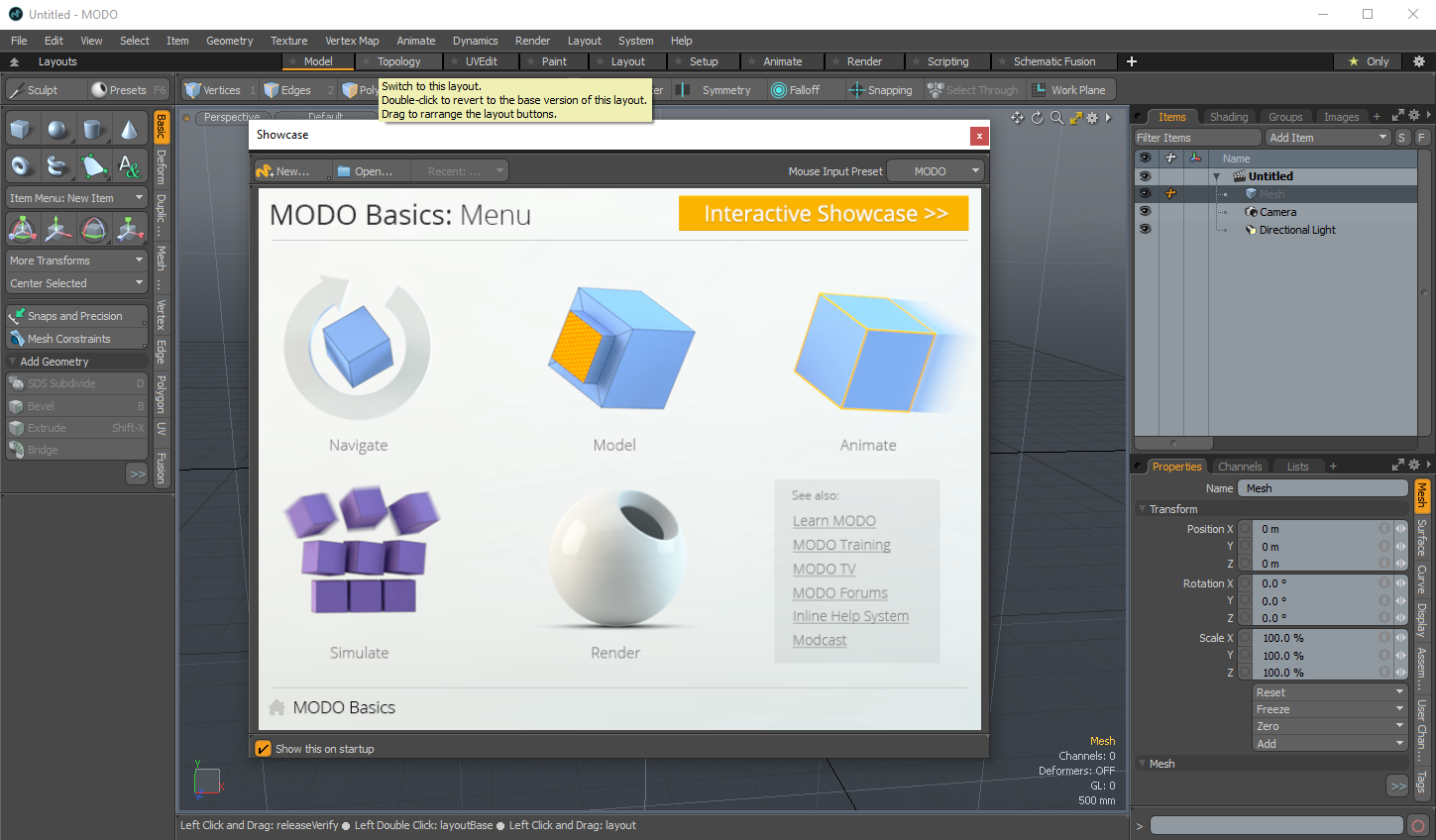Viewport: 1436px width, 840px height.
Task: Choose the Pen polygon tool icon
Action: pyautogui.click(x=93, y=165)
